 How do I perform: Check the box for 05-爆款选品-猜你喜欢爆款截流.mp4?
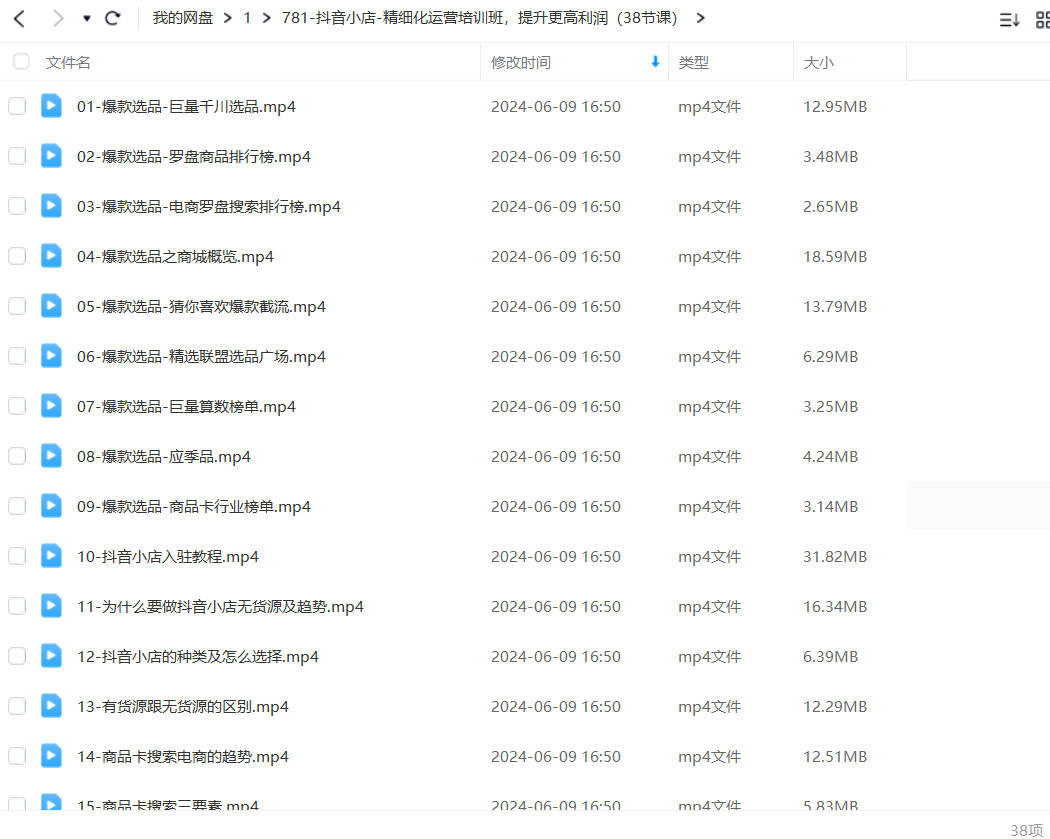17,306
